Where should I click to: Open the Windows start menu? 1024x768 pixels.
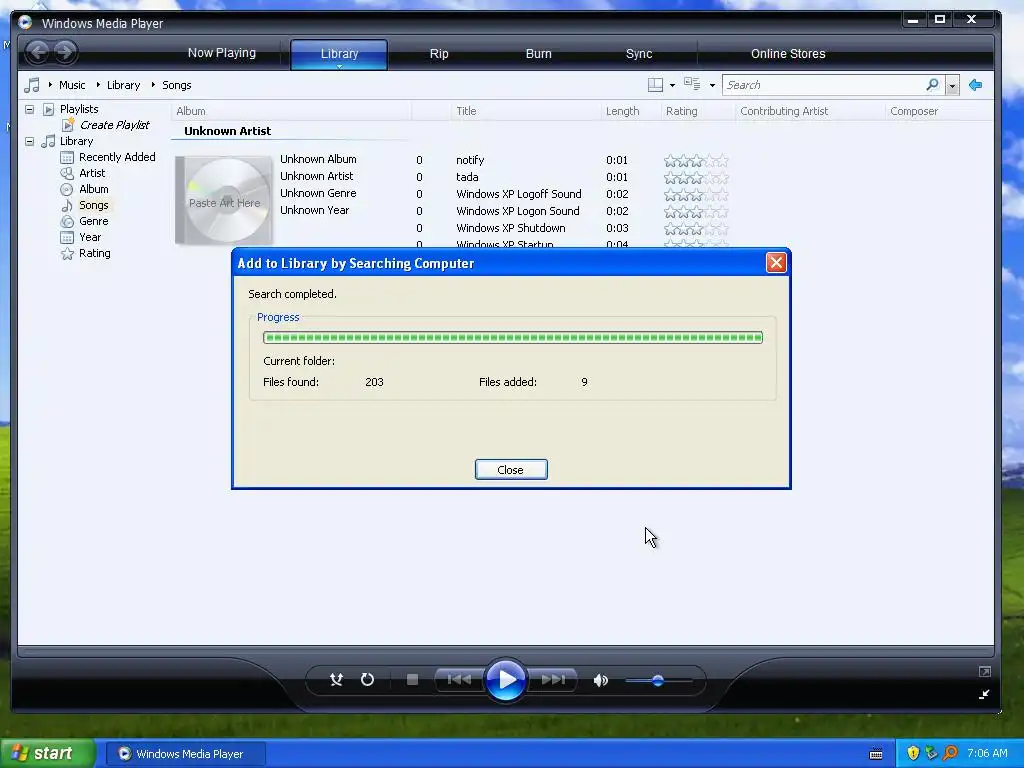(48, 753)
